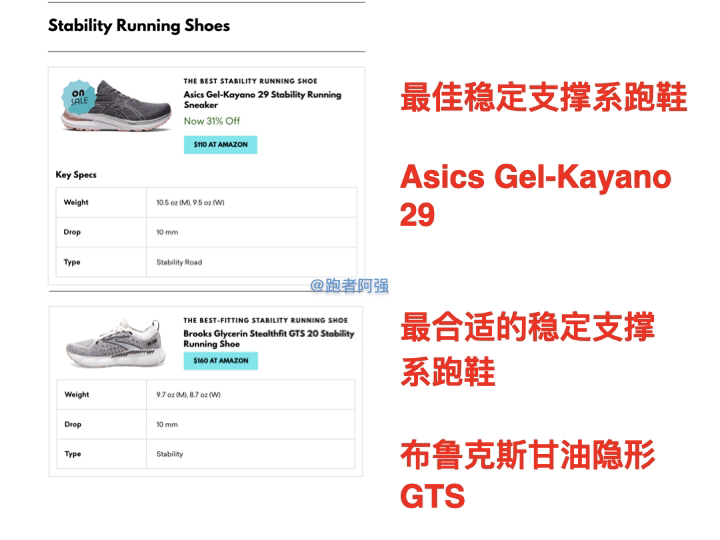Click the Brooks Type row showing Stability

tap(170, 454)
